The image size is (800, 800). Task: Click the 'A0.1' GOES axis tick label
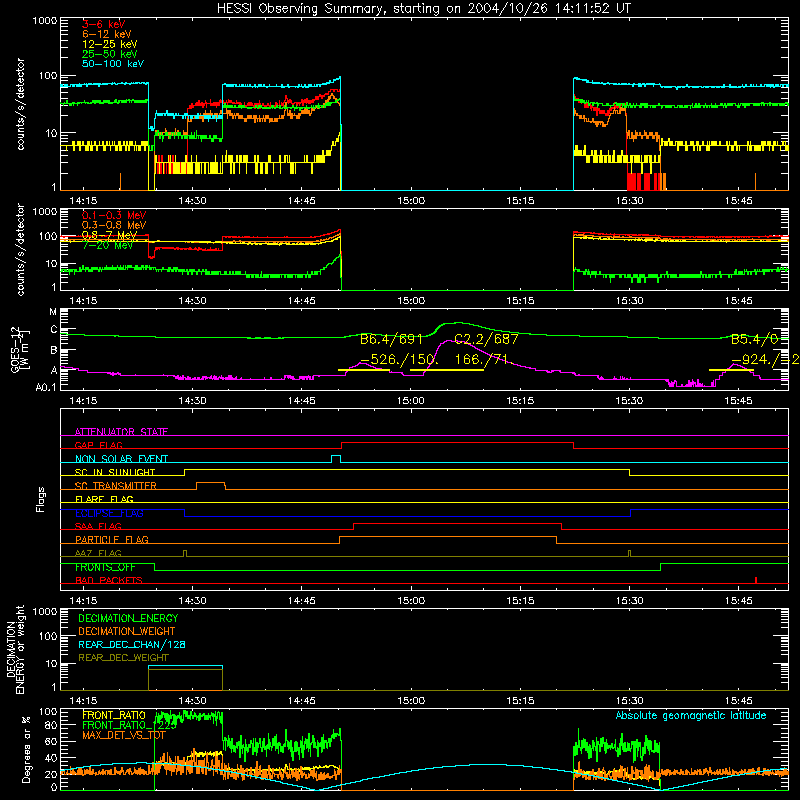(46, 388)
